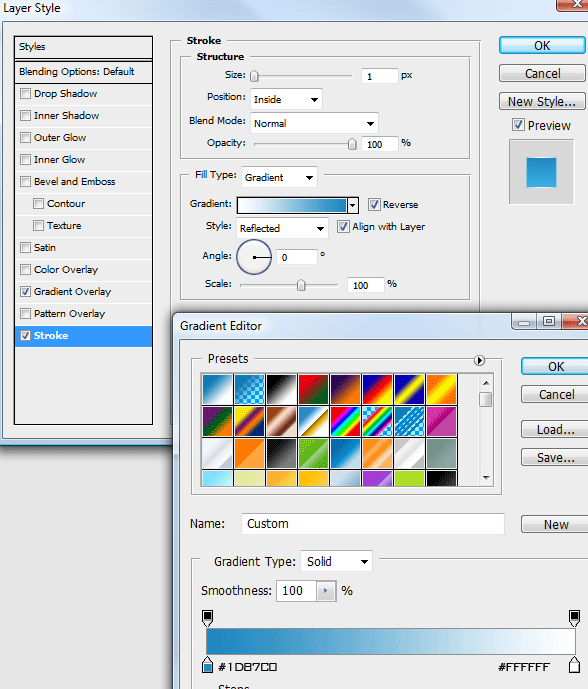Click the New Style... button
Screen dimensions: 588x689
[542, 102]
